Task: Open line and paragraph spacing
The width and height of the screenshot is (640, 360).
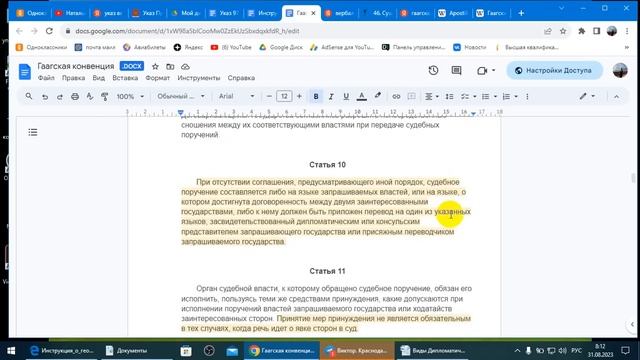Action: tap(449, 97)
